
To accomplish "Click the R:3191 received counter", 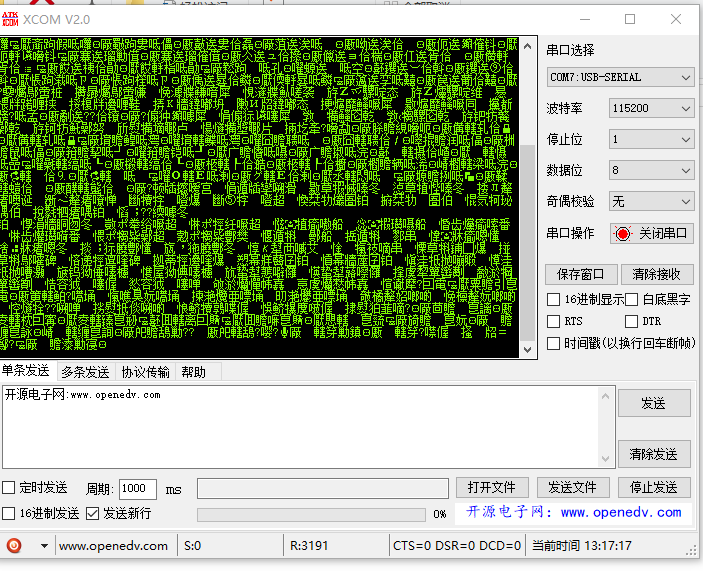I will (309, 546).
